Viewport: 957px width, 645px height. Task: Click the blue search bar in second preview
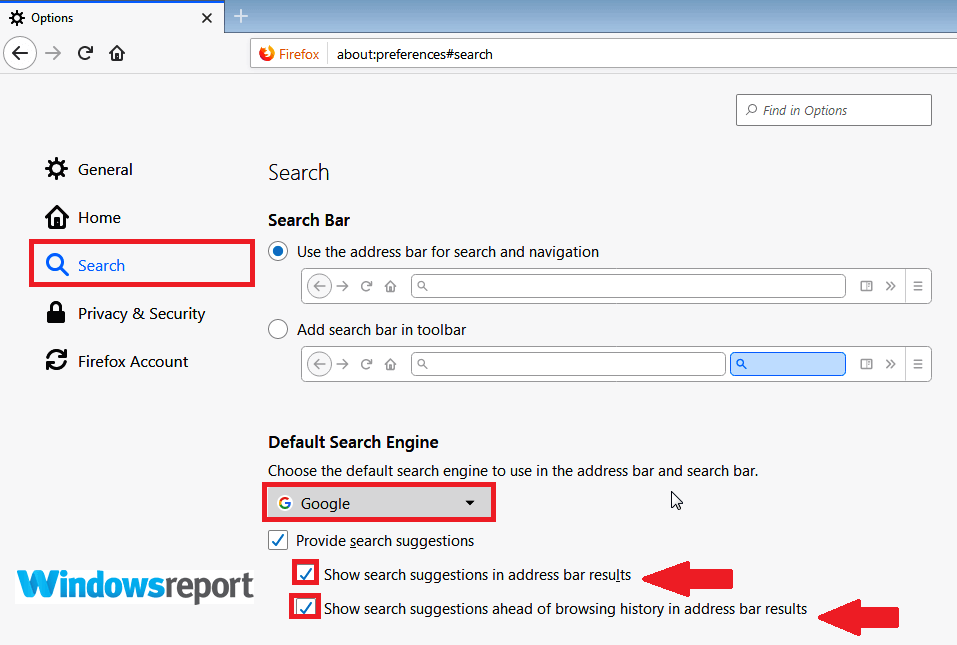(788, 364)
